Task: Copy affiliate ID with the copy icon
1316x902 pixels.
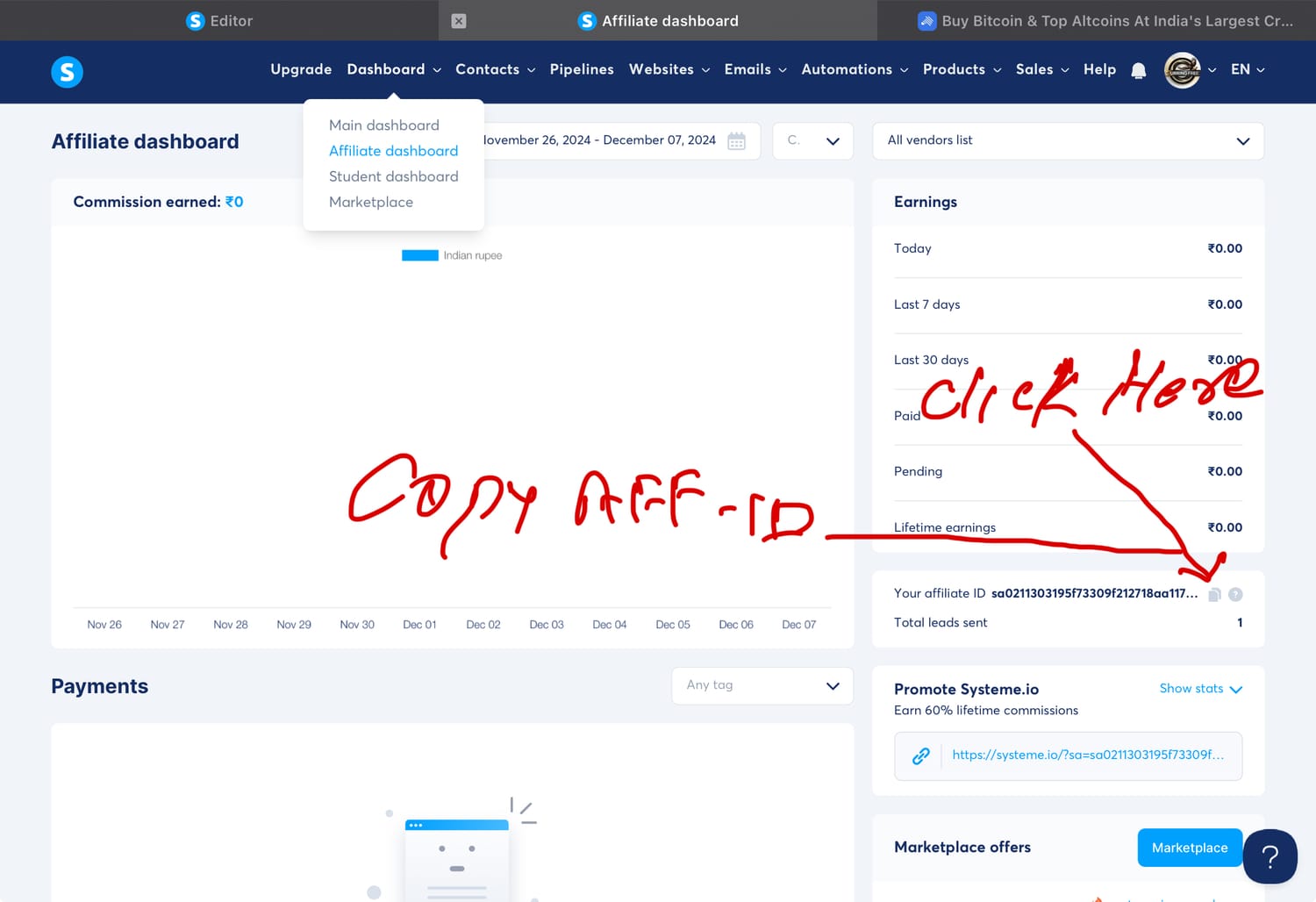Action: [1214, 595]
